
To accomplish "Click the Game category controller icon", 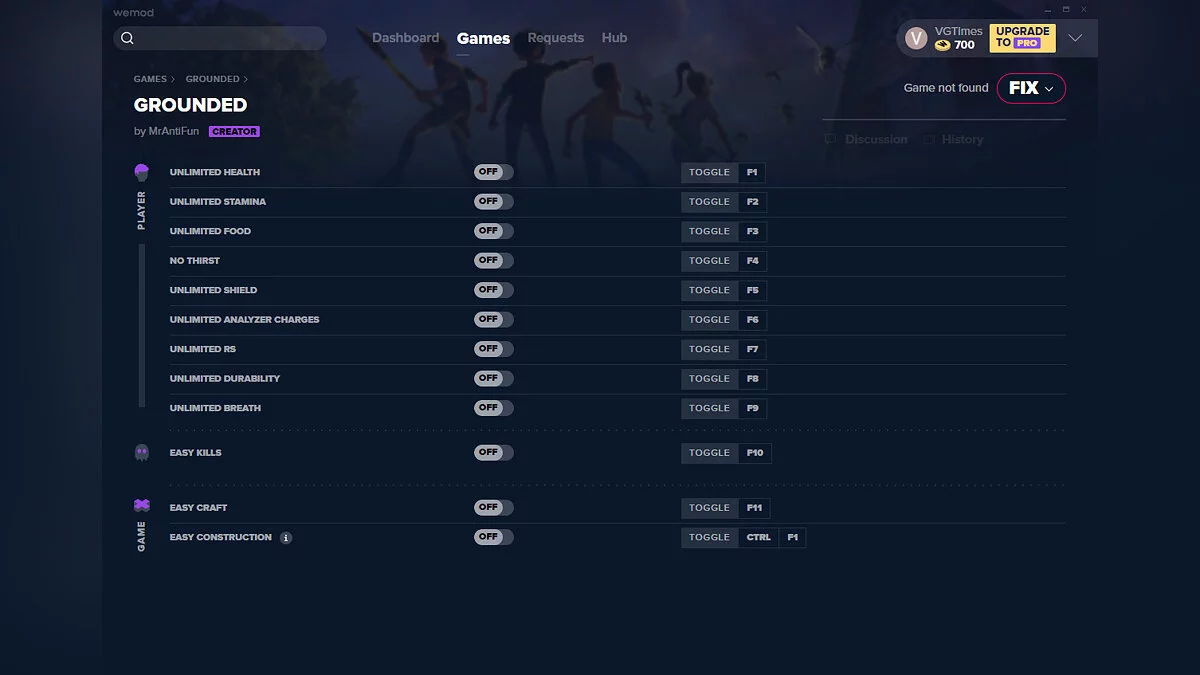I will [x=142, y=506].
